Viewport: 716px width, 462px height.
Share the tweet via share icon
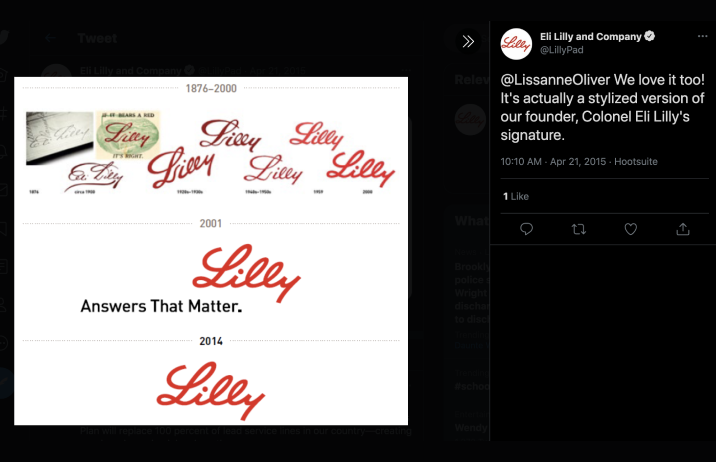pos(683,229)
